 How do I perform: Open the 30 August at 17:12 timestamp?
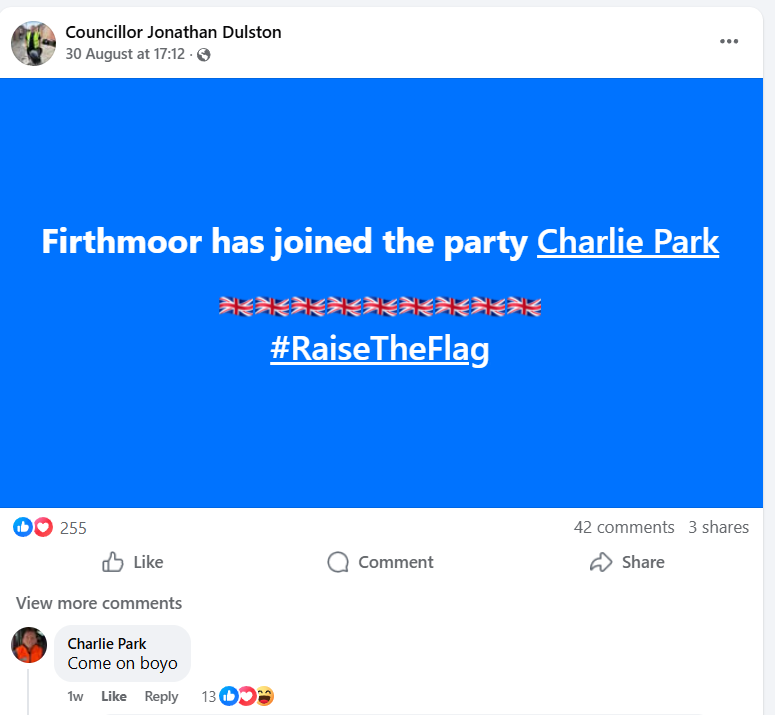[x=125, y=54]
